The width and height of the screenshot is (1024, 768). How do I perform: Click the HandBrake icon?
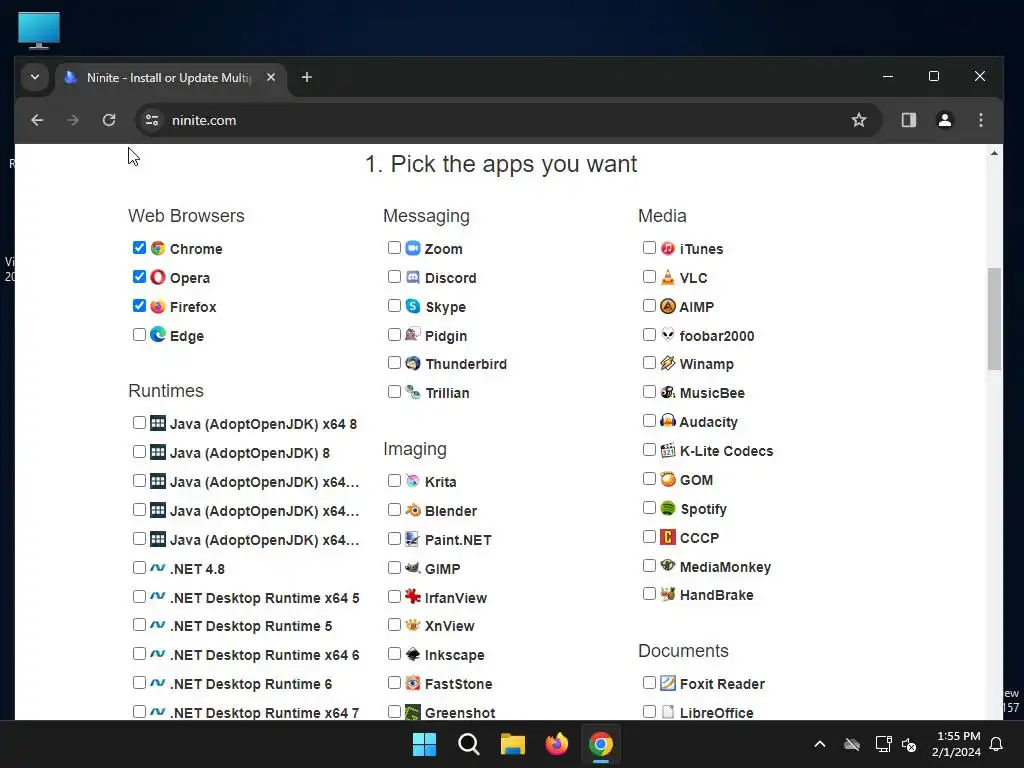pyautogui.click(x=667, y=594)
